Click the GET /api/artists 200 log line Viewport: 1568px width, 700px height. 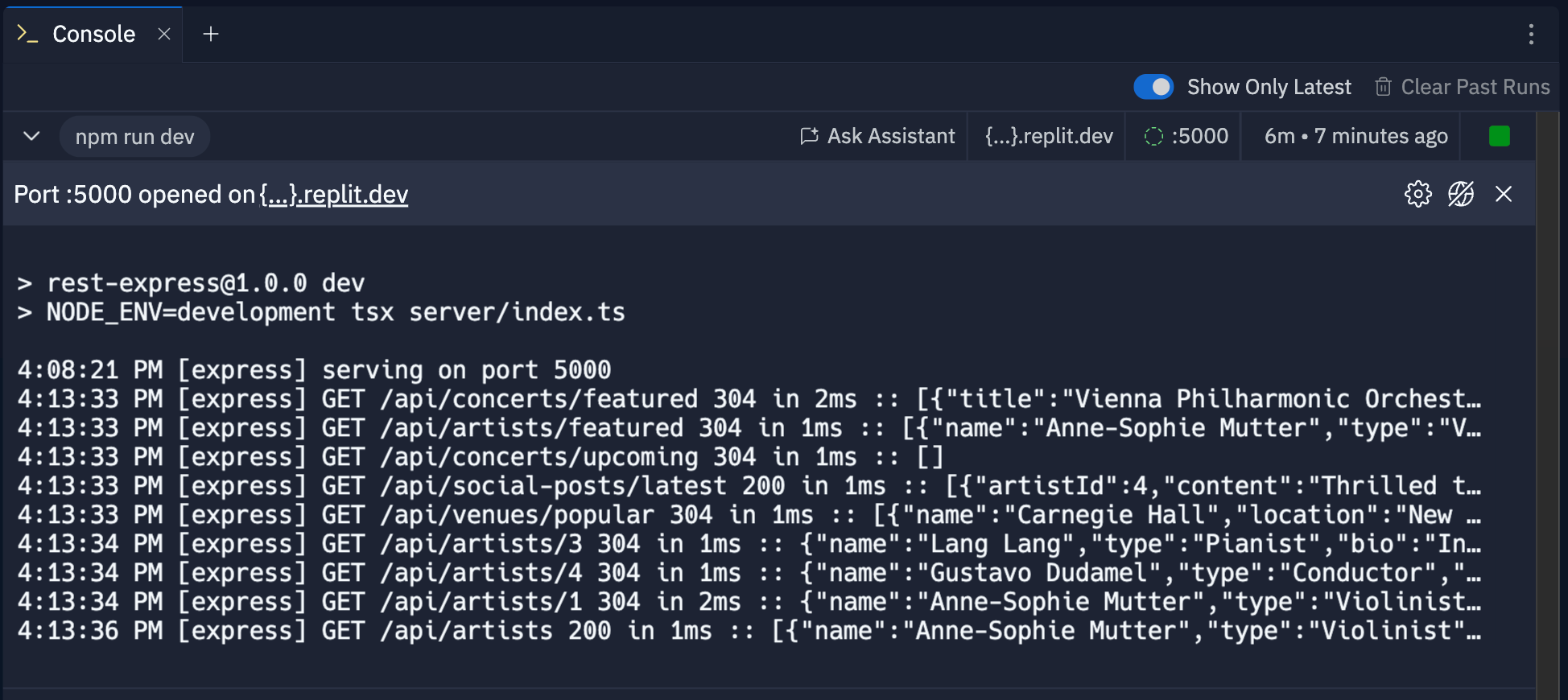click(749, 631)
